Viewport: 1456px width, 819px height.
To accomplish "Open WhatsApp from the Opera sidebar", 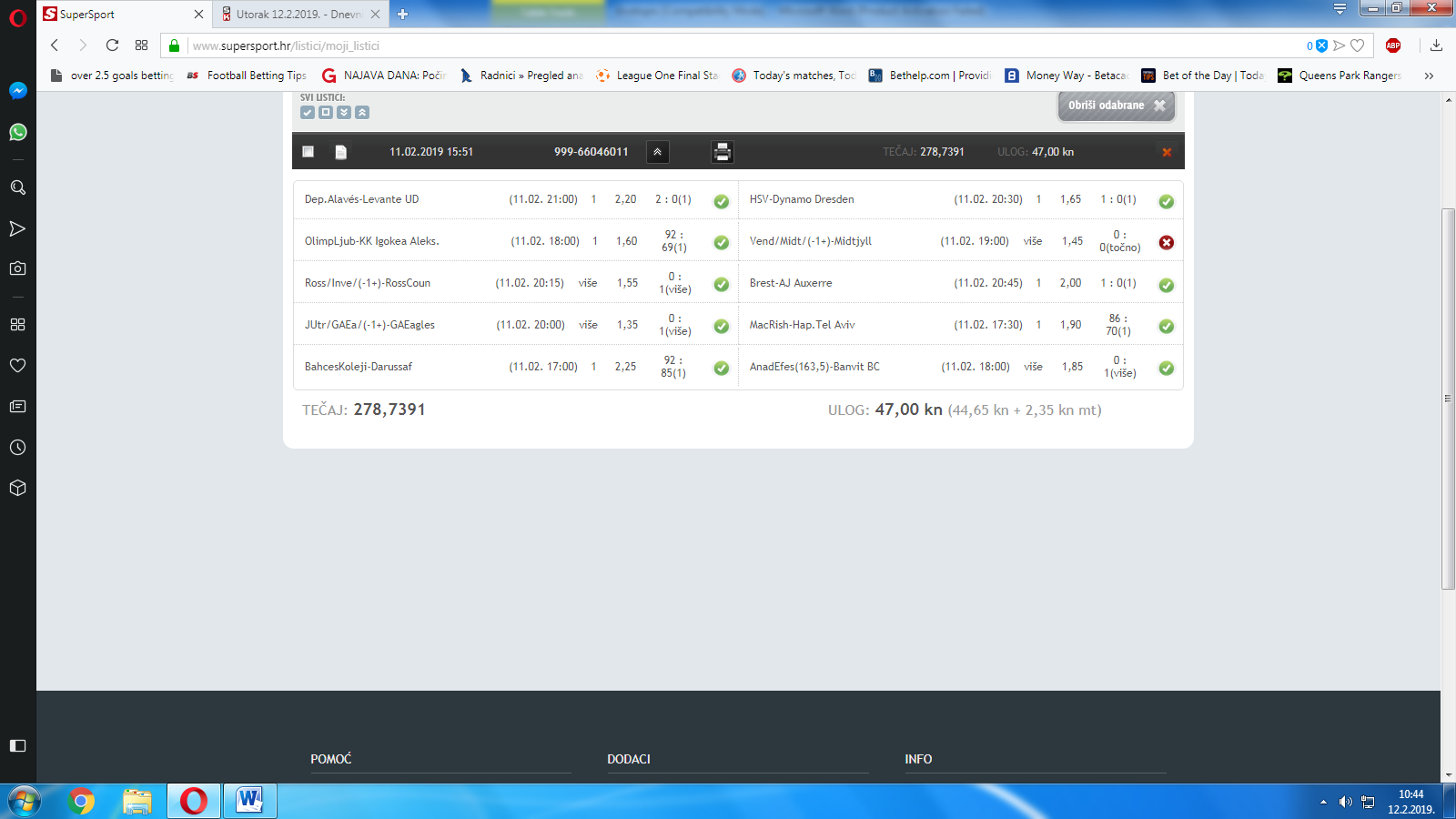I will coord(17,133).
